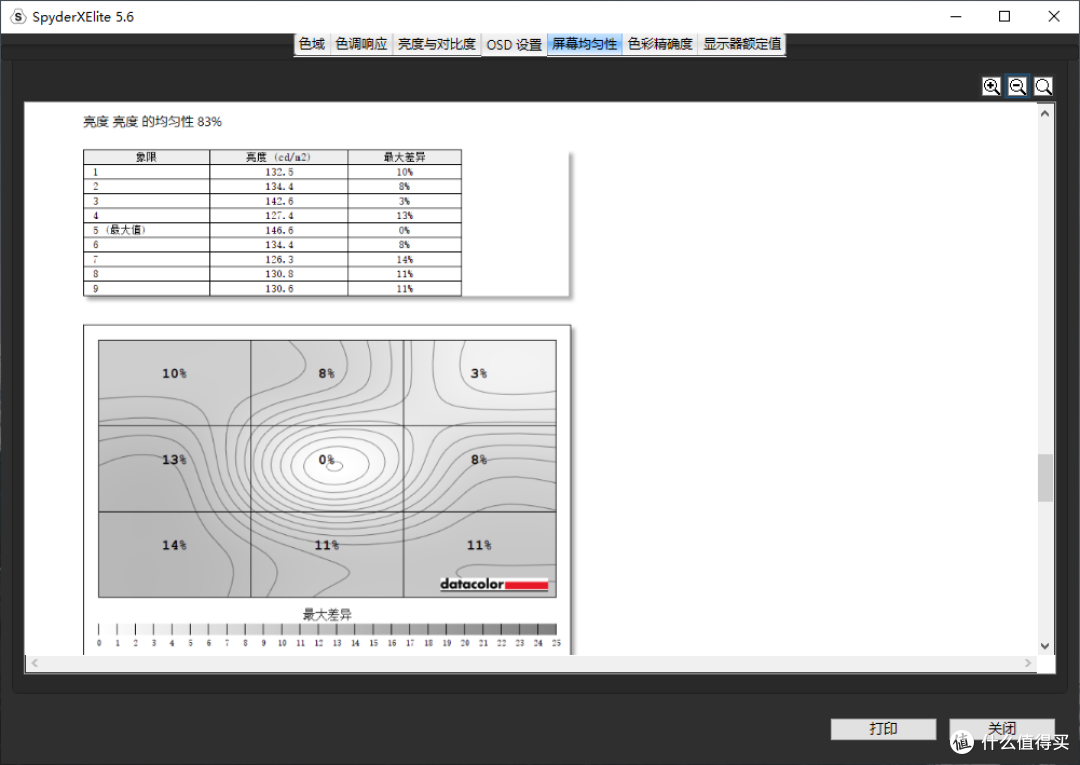Minimize the SpyderXElite window
This screenshot has height=765, width=1080.
point(955,17)
